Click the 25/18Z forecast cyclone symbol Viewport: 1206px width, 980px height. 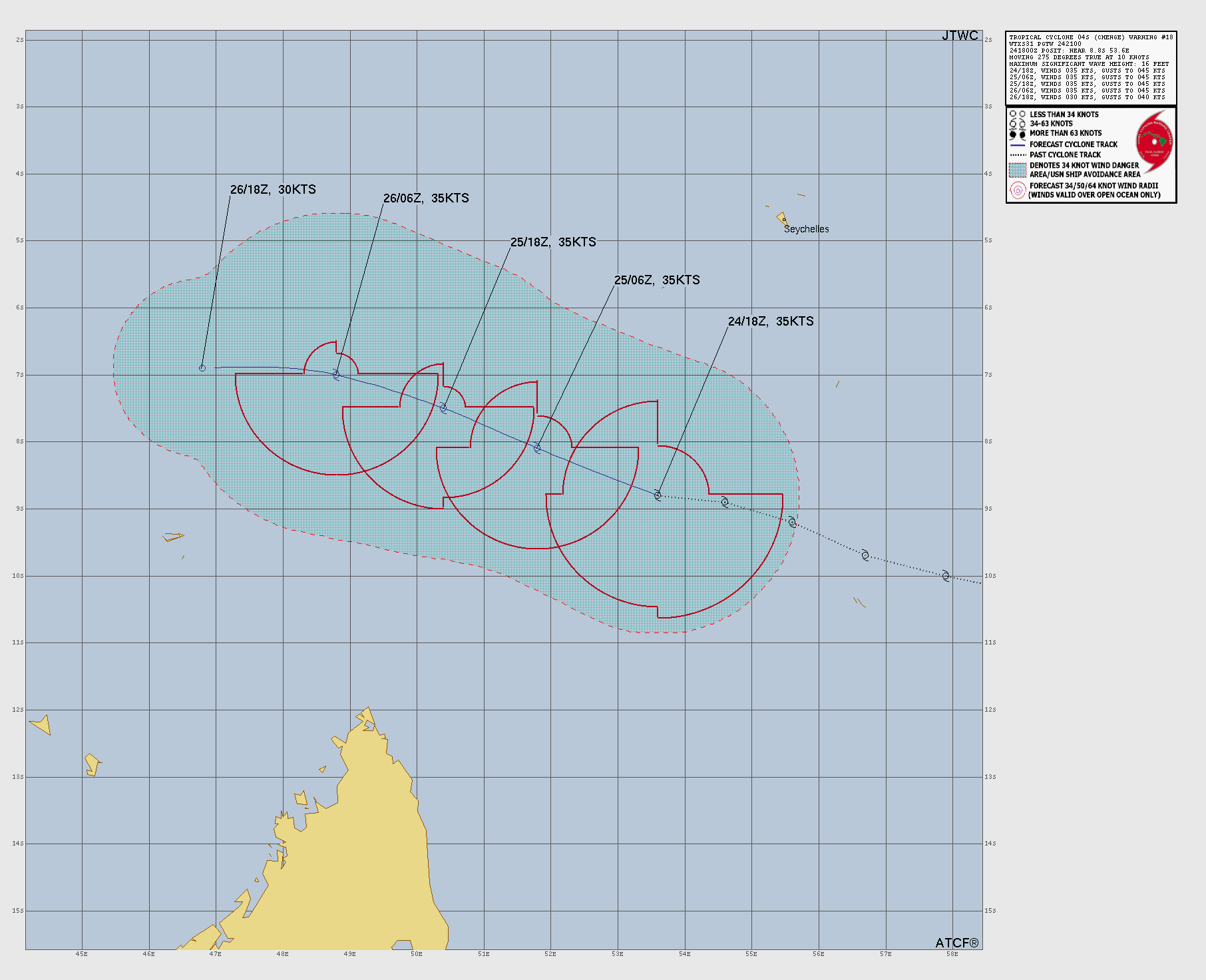click(x=444, y=408)
